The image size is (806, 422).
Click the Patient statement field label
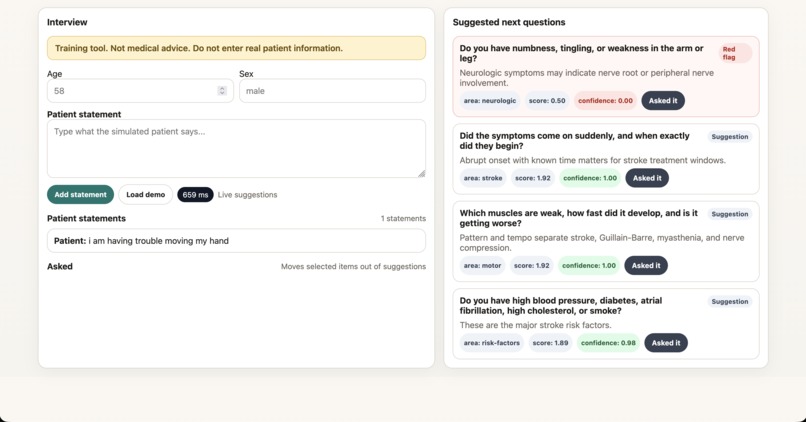point(84,114)
